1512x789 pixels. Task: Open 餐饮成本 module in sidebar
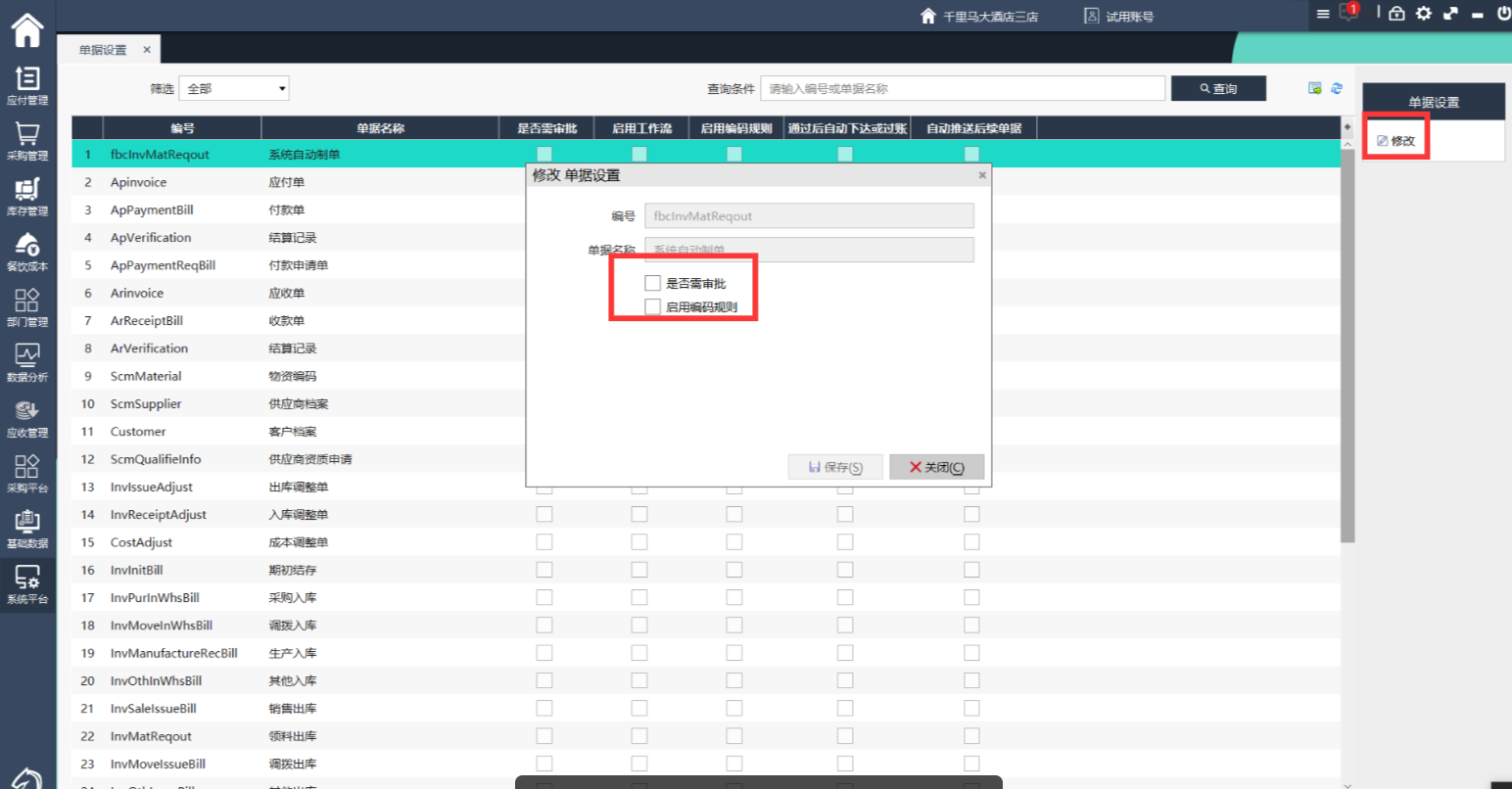click(x=27, y=252)
